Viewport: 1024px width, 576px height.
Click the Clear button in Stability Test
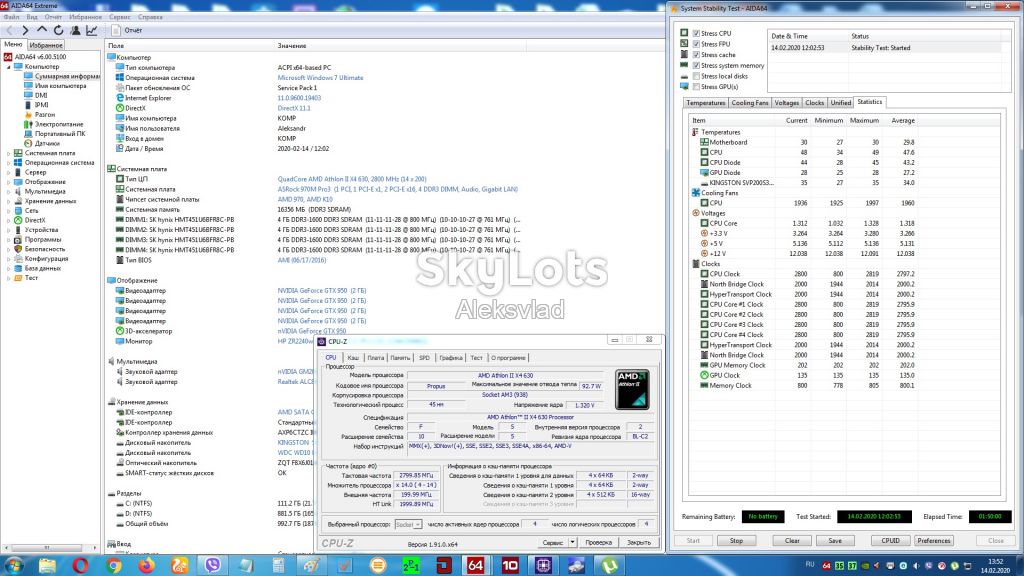pos(792,541)
